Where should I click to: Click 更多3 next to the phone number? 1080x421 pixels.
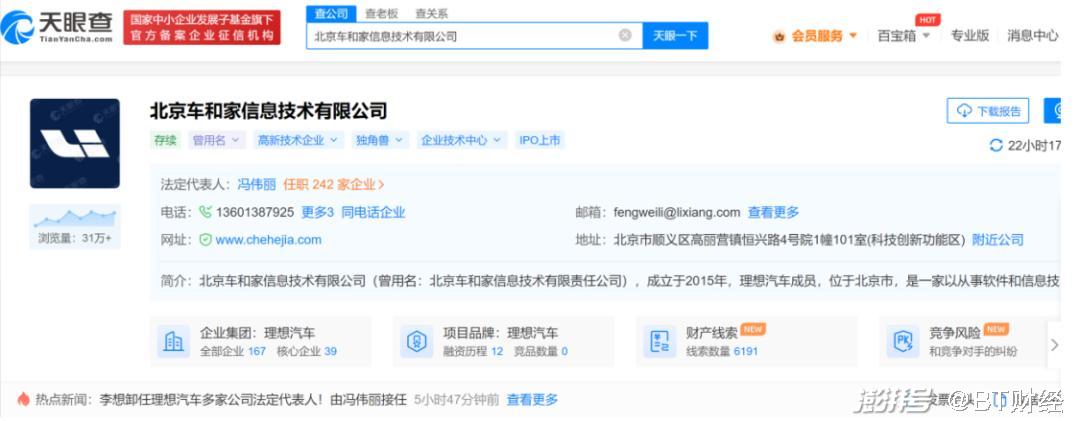[318, 212]
